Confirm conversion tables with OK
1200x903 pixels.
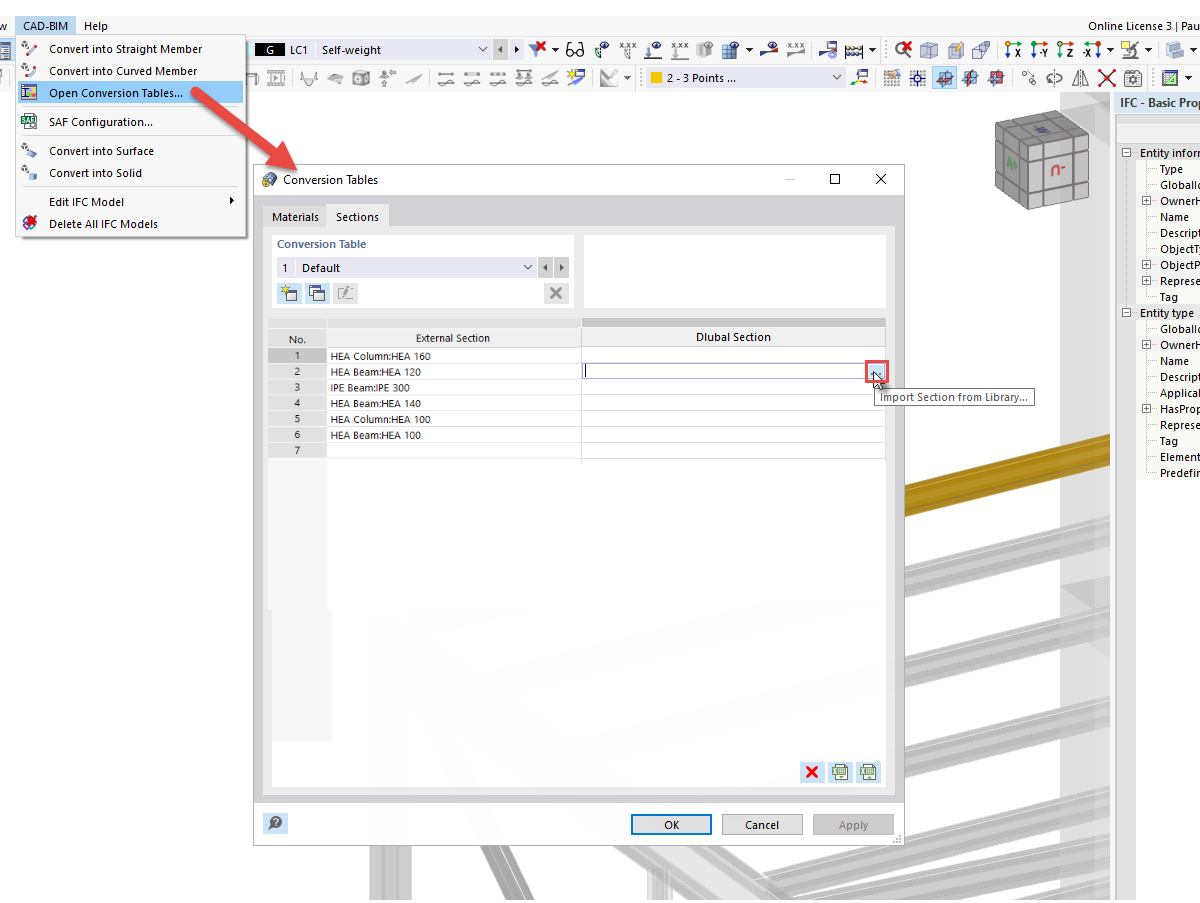coord(671,824)
